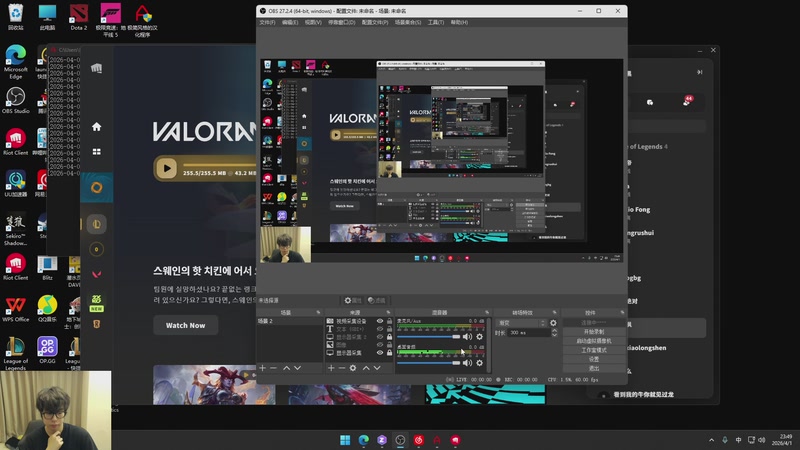
Task: Click the 退出 exit button in OBS
Action: pos(594,368)
